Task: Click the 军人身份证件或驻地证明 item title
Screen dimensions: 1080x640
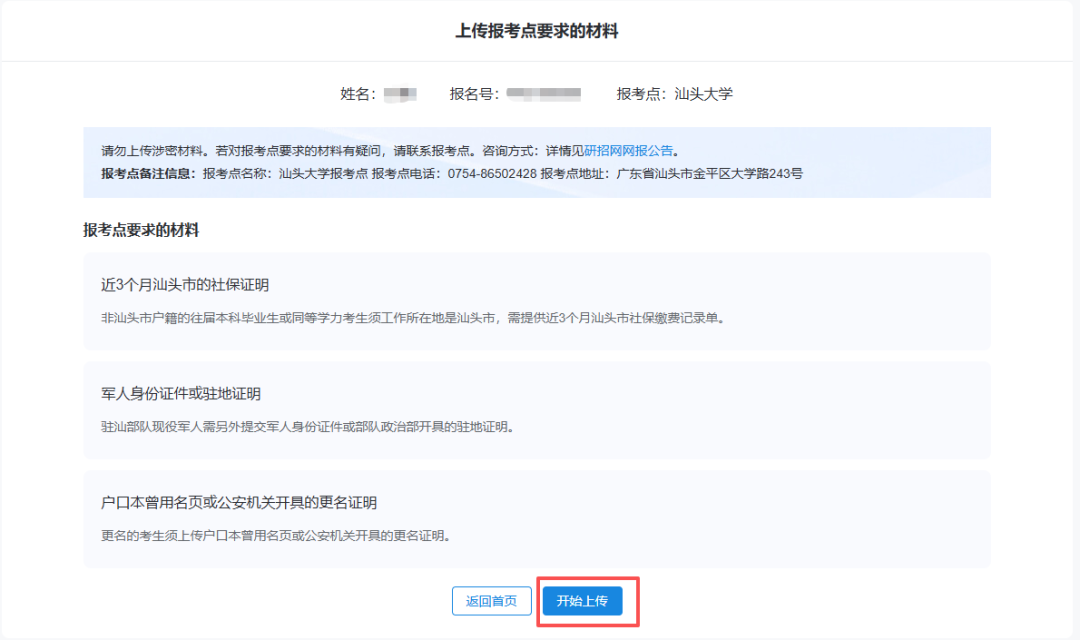Action: point(181,393)
